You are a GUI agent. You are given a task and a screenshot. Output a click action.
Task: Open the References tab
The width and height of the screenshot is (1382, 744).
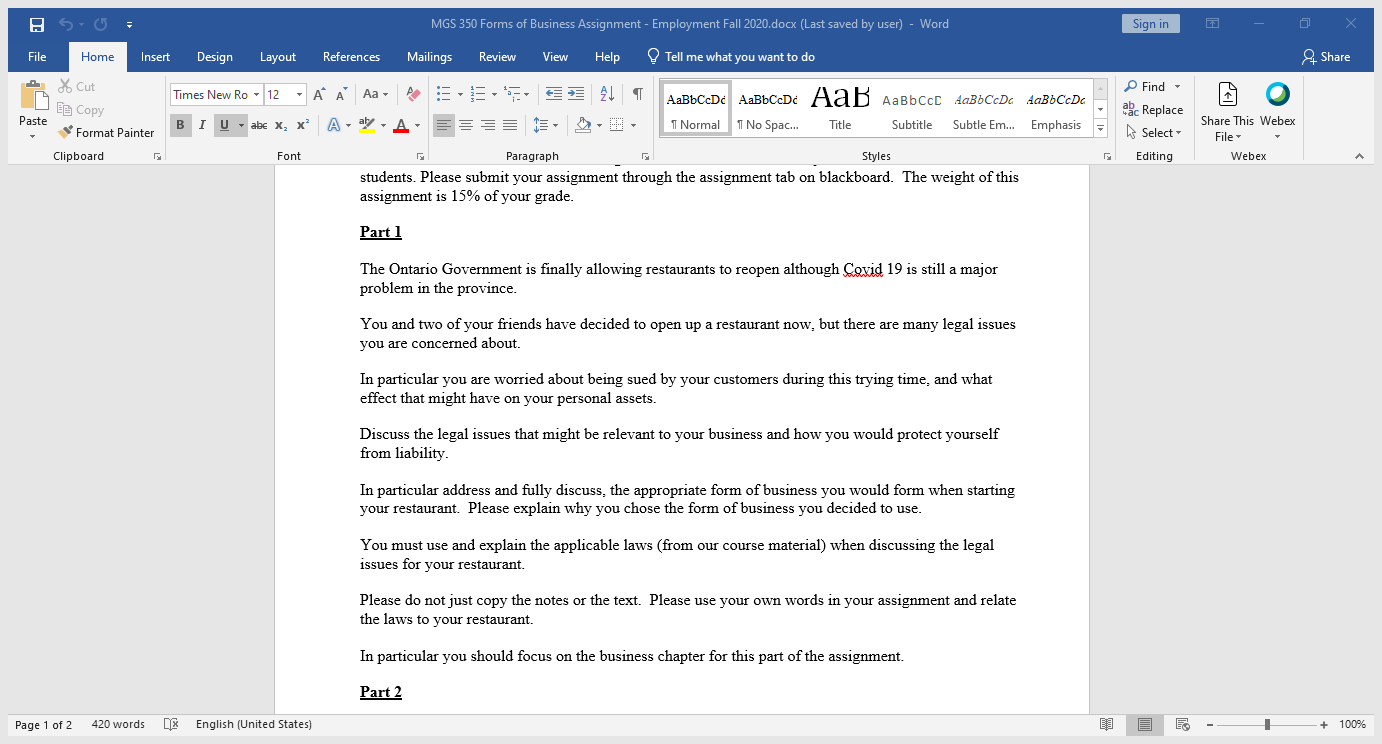coord(351,57)
